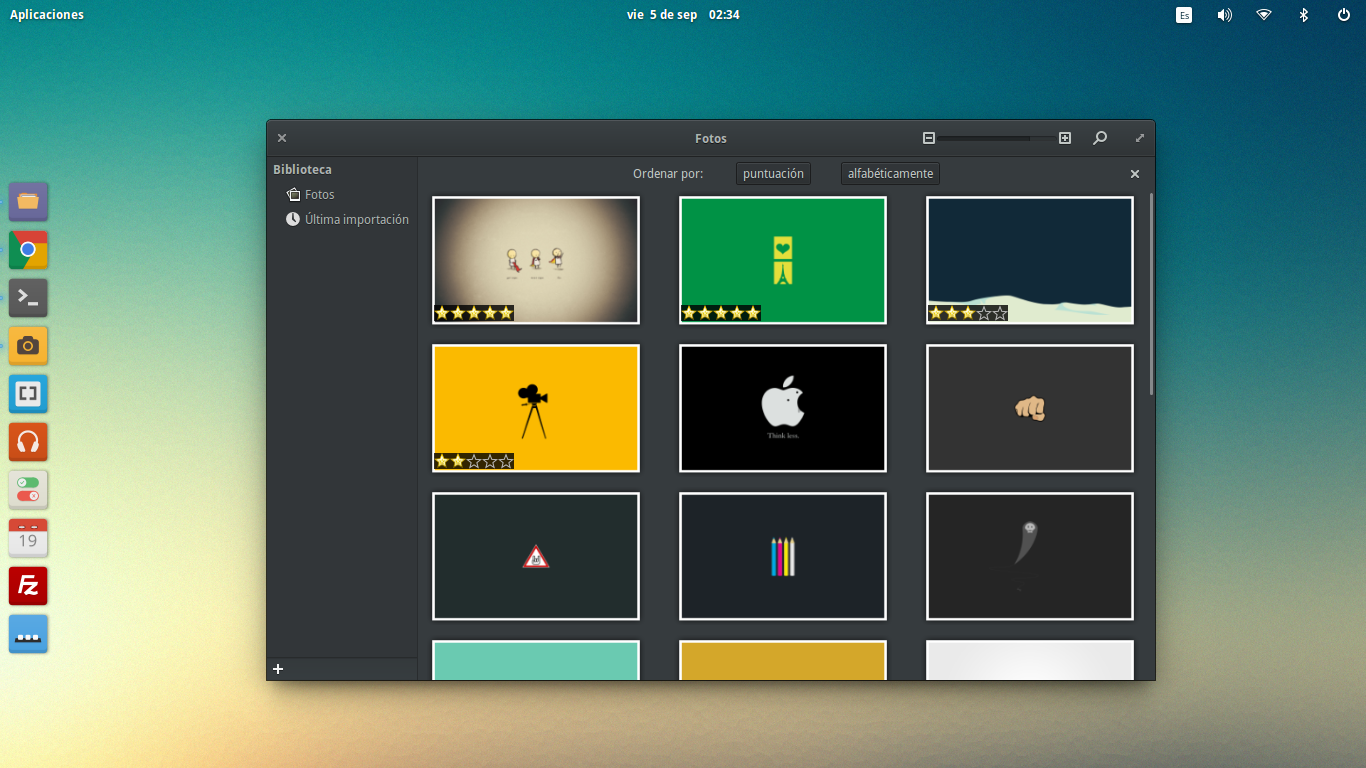
Task: Select the yellow movie camera photo
Action: [536, 408]
